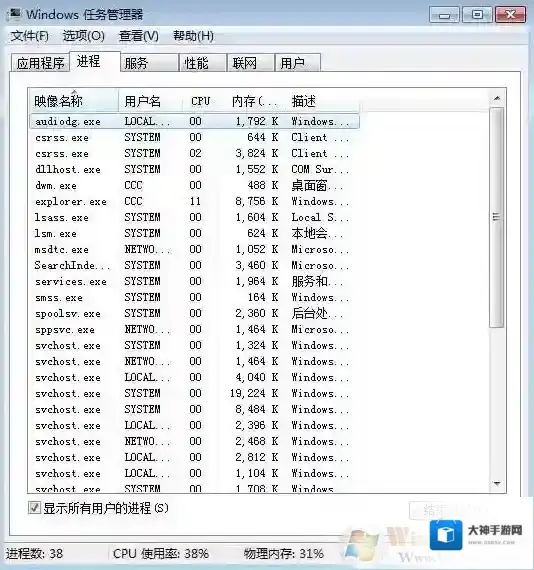Image resolution: width=534 pixels, height=570 pixels.
Task: Sort by 映像名称 column header
Action: click(74, 101)
